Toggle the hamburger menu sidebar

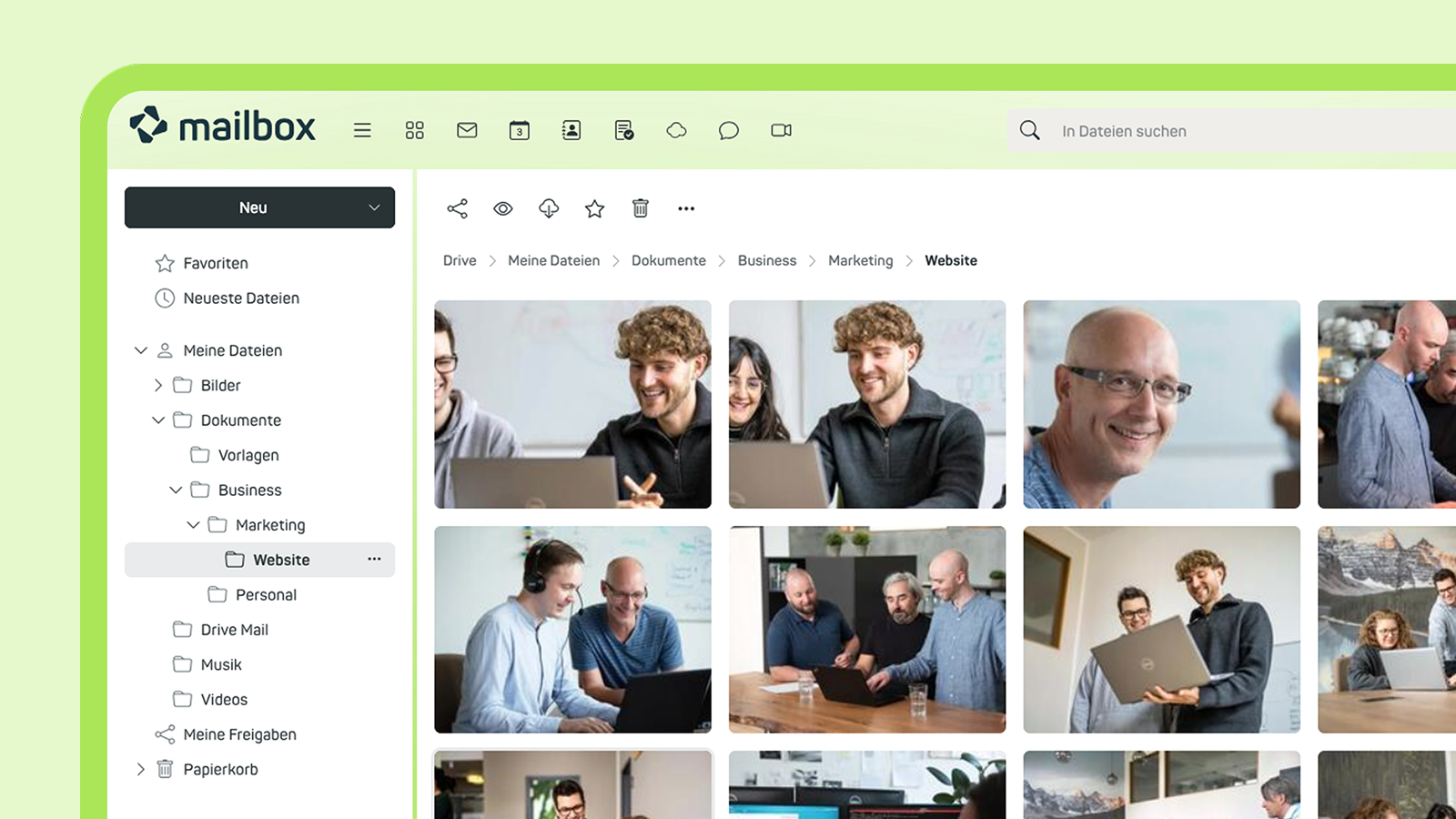tap(362, 130)
